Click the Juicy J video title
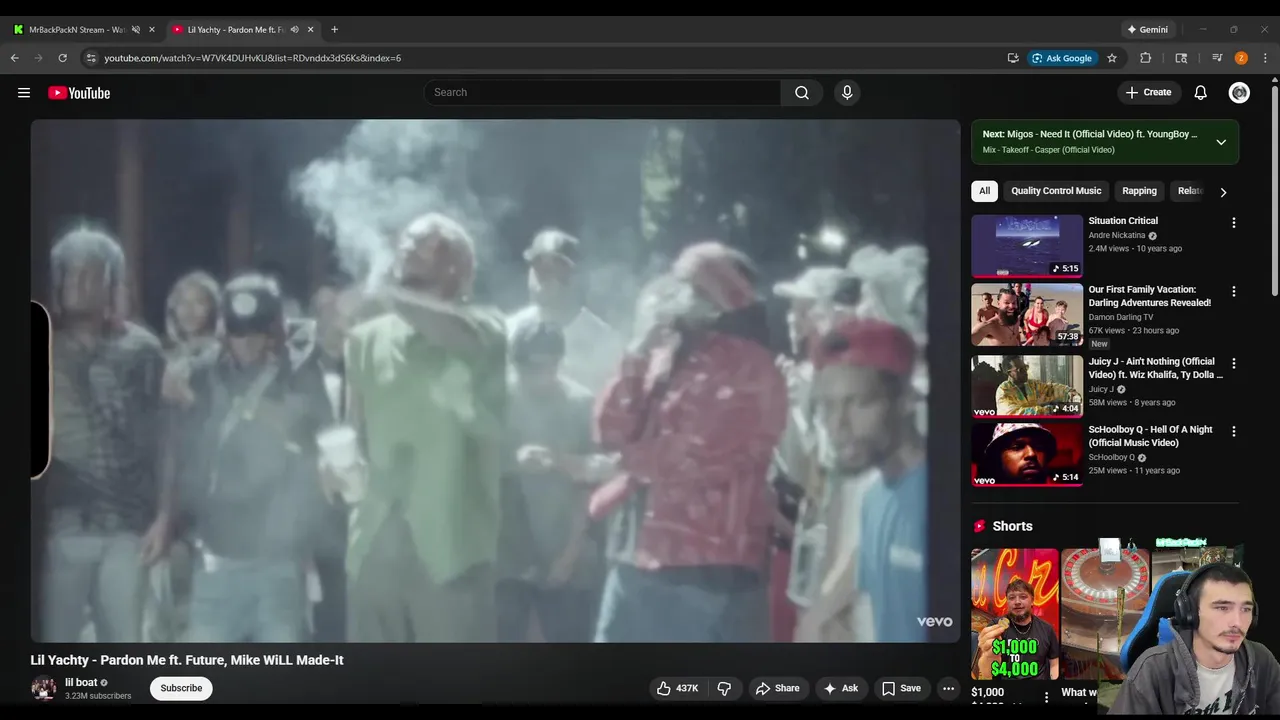This screenshot has height=720, width=1280. point(1156,368)
